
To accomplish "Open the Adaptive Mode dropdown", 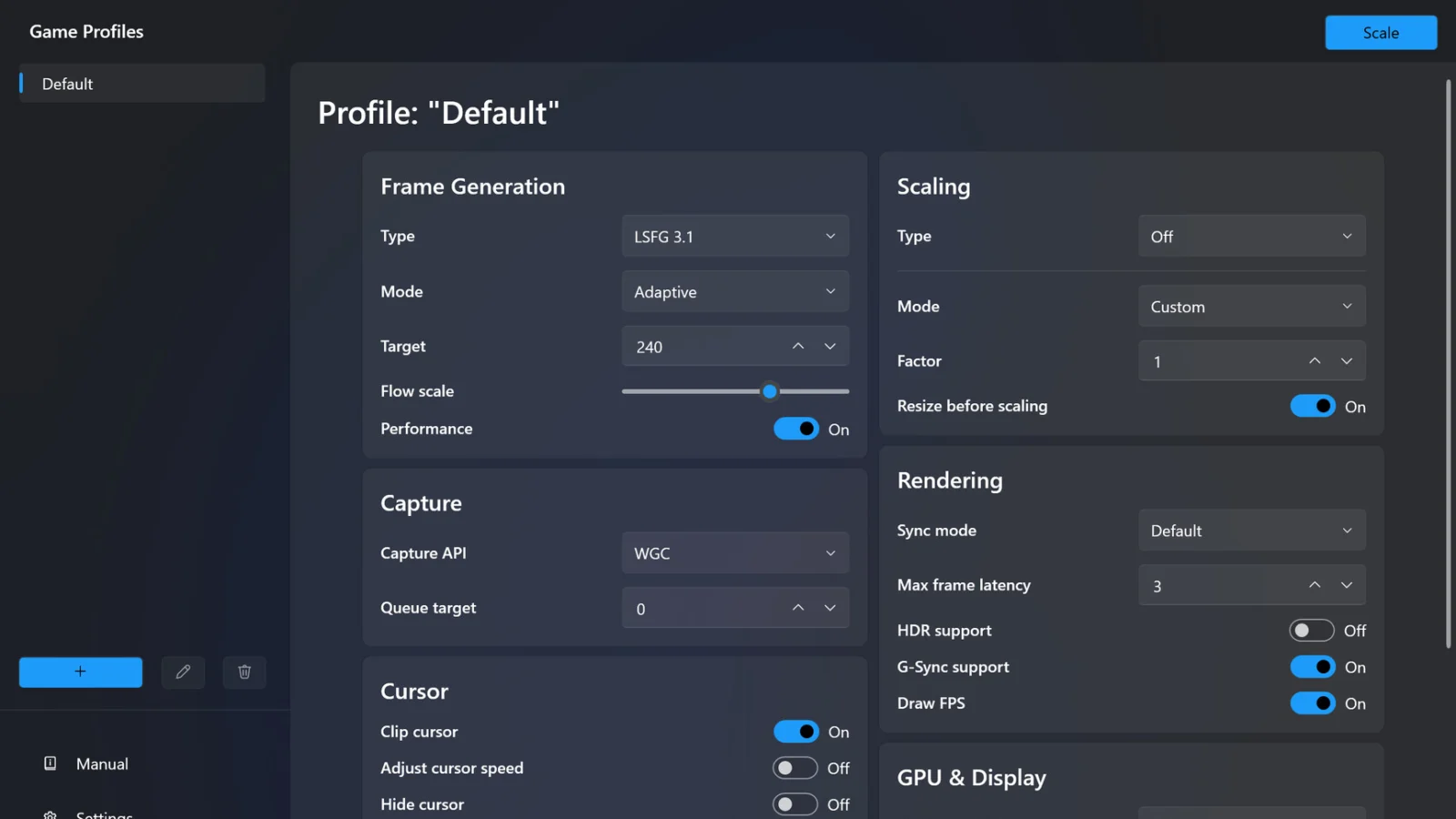I will pos(735,292).
